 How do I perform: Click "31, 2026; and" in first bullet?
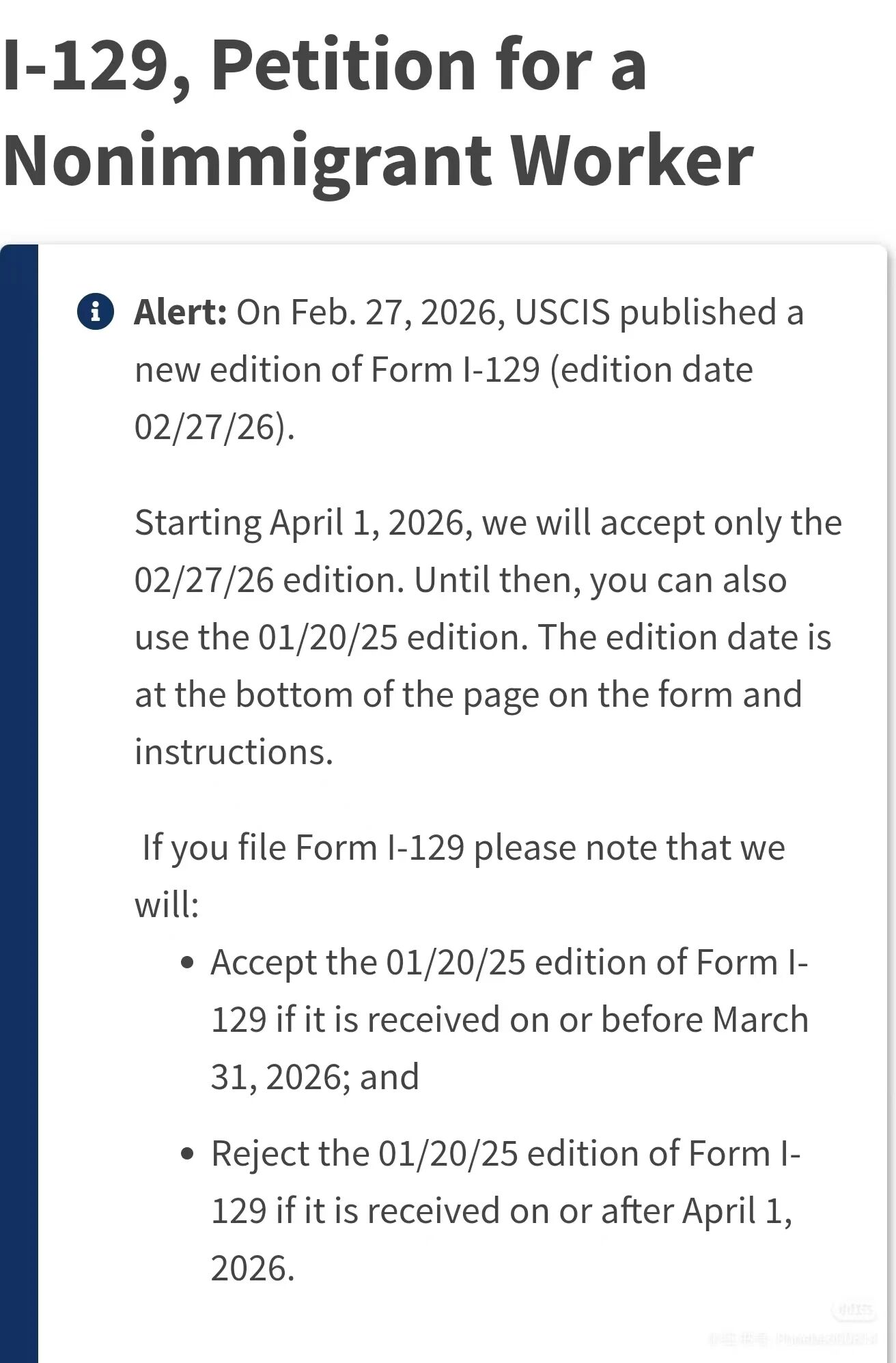(315, 1077)
